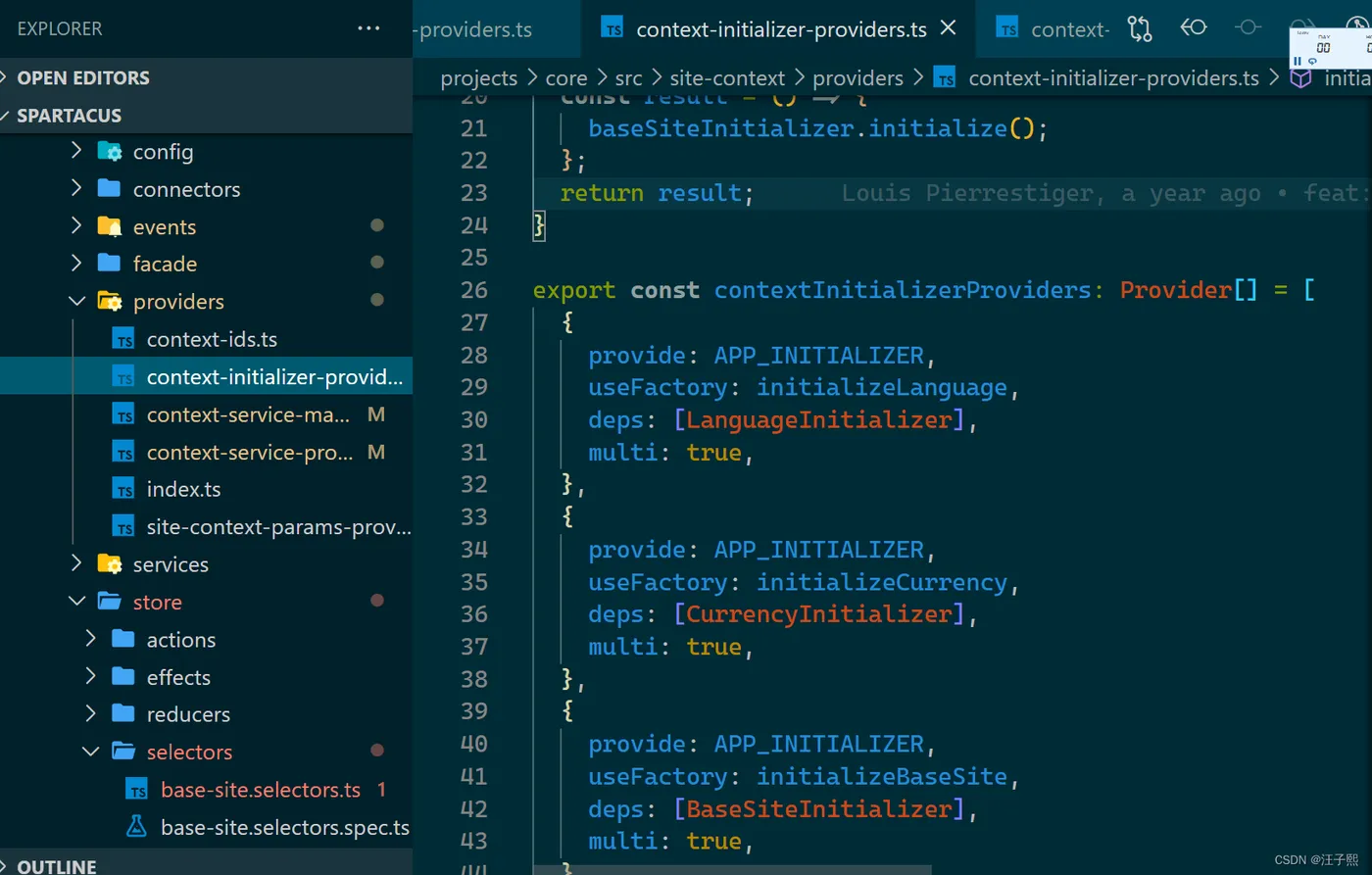Click 'initializeLanguage' on line 29
The height and width of the screenshot is (875, 1372).
pyautogui.click(x=882, y=387)
